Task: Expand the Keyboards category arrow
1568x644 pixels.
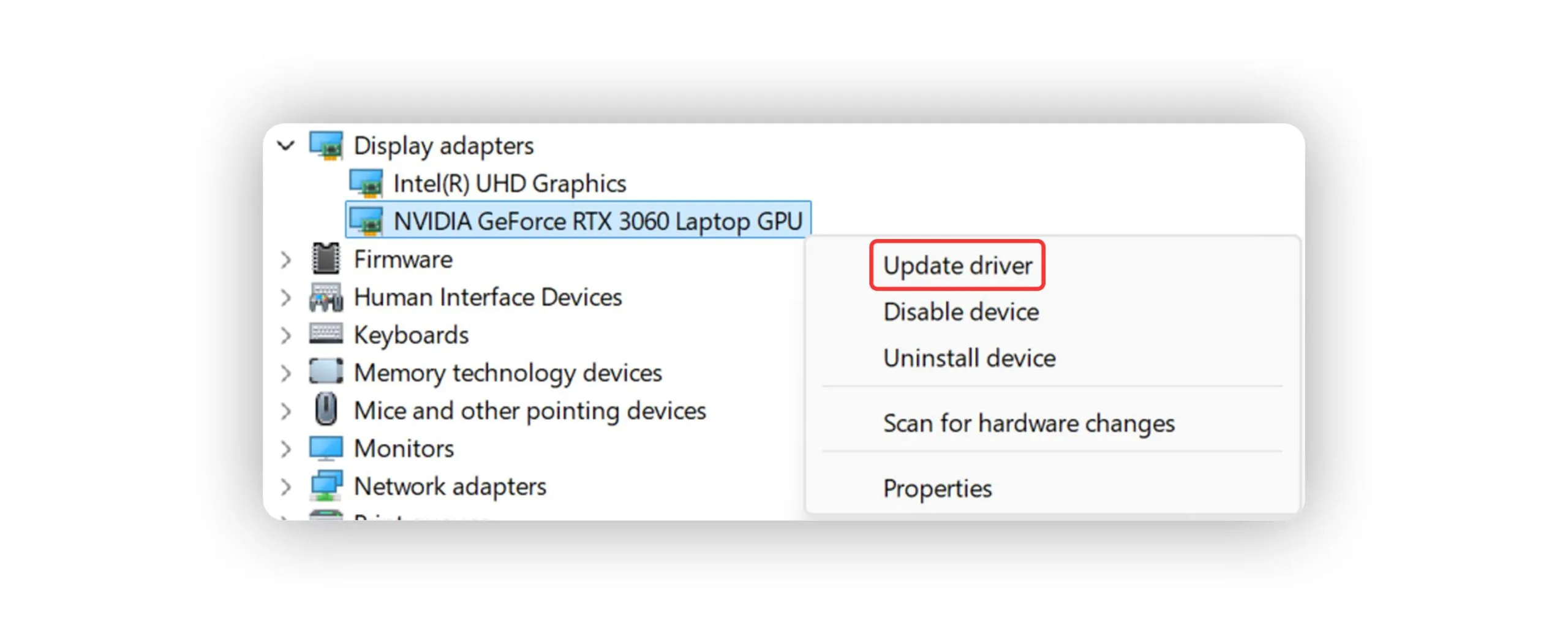Action: click(285, 335)
